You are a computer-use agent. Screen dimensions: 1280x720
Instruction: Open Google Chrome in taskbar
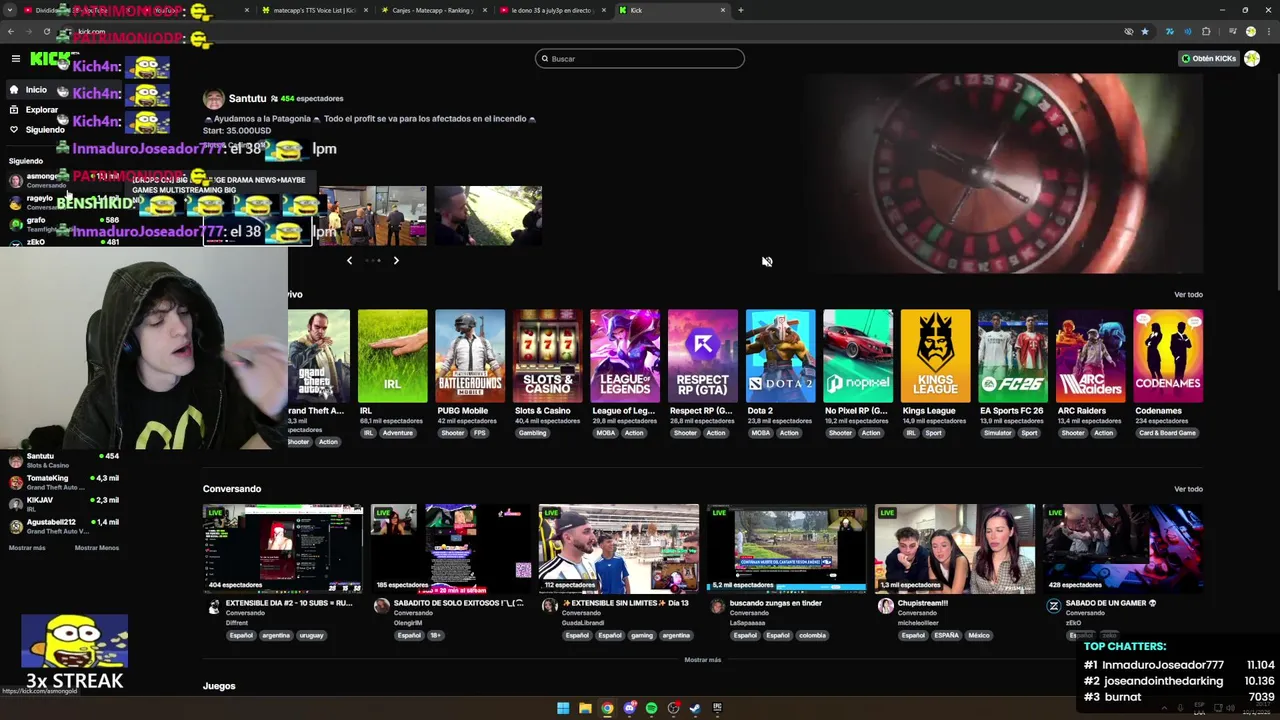pos(607,708)
